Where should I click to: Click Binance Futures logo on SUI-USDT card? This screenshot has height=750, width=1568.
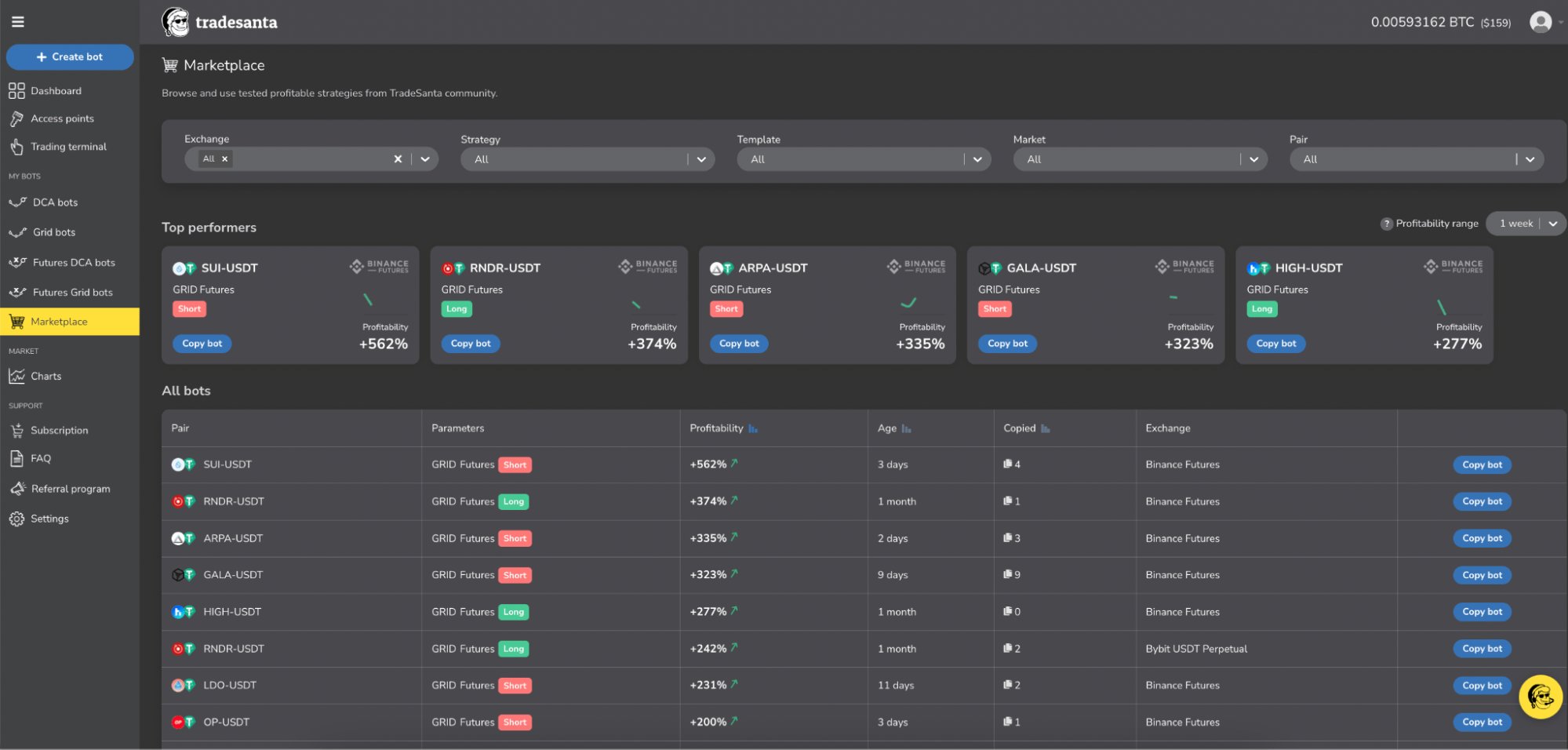click(379, 267)
